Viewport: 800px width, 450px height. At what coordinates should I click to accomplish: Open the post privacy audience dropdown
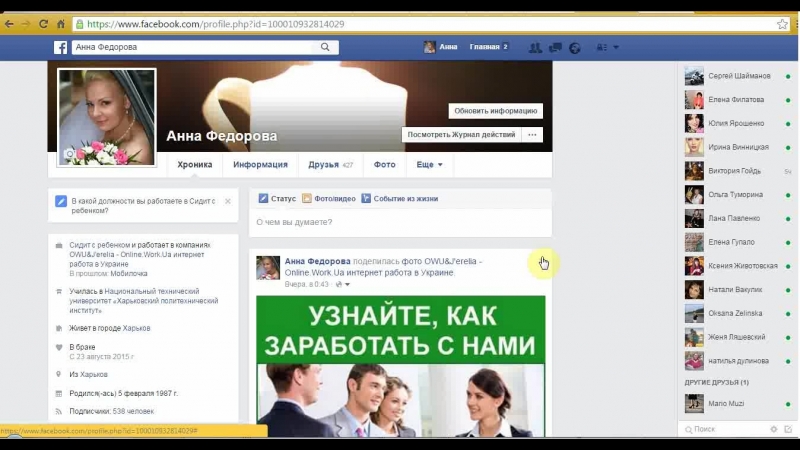(343, 284)
